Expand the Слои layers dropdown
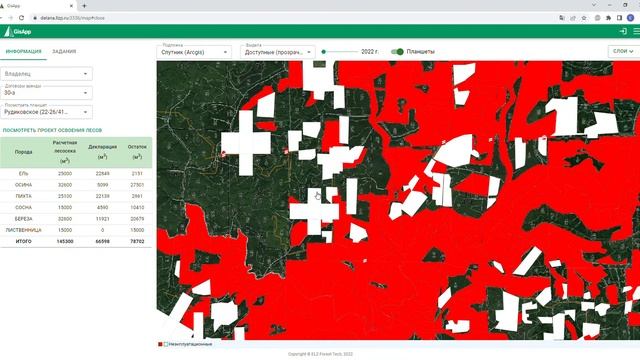The image size is (640, 360). pos(623,51)
